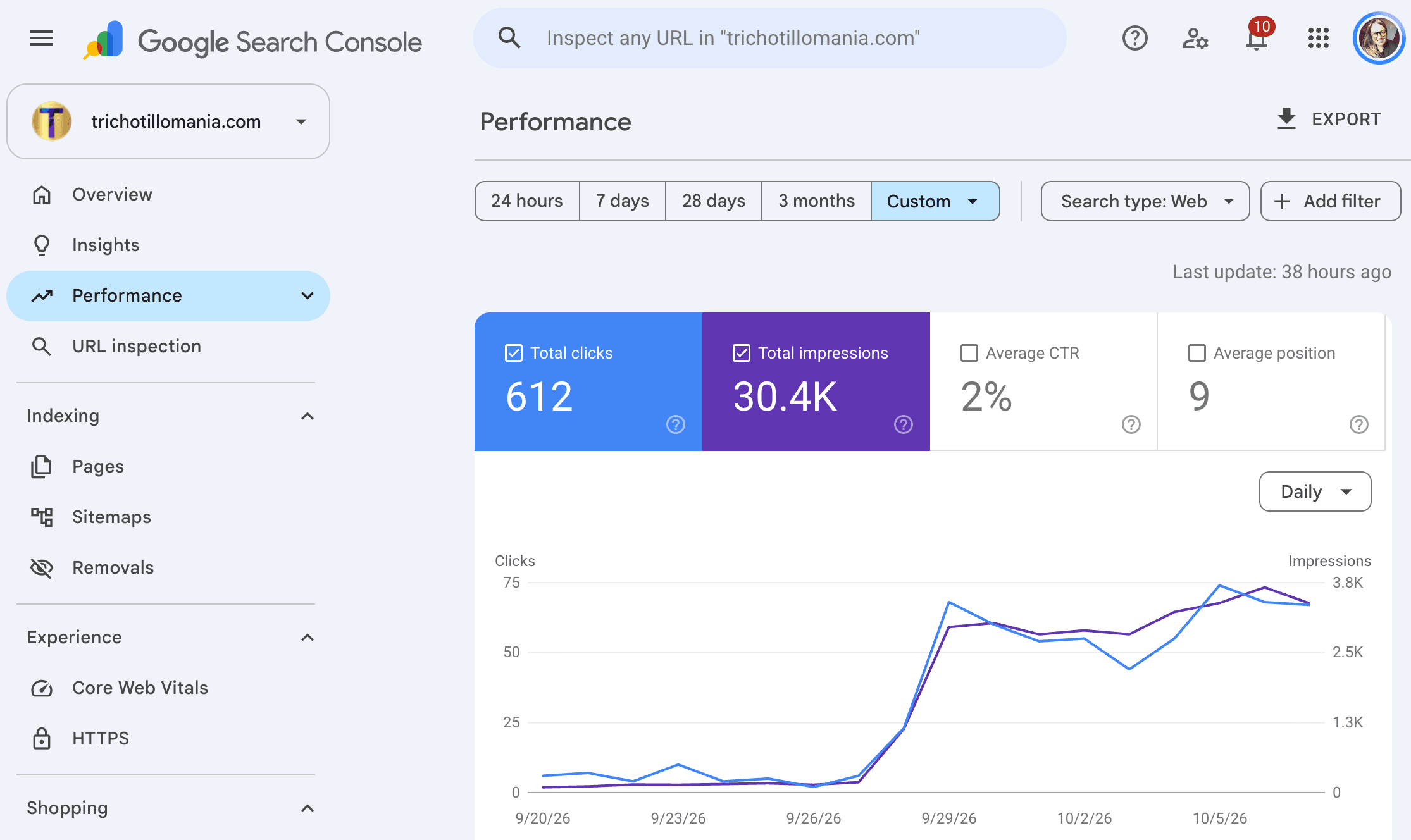This screenshot has width=1411, height=840.
Task: Open notifications bell with 10 badge
Action: [x=1257, y=37]
